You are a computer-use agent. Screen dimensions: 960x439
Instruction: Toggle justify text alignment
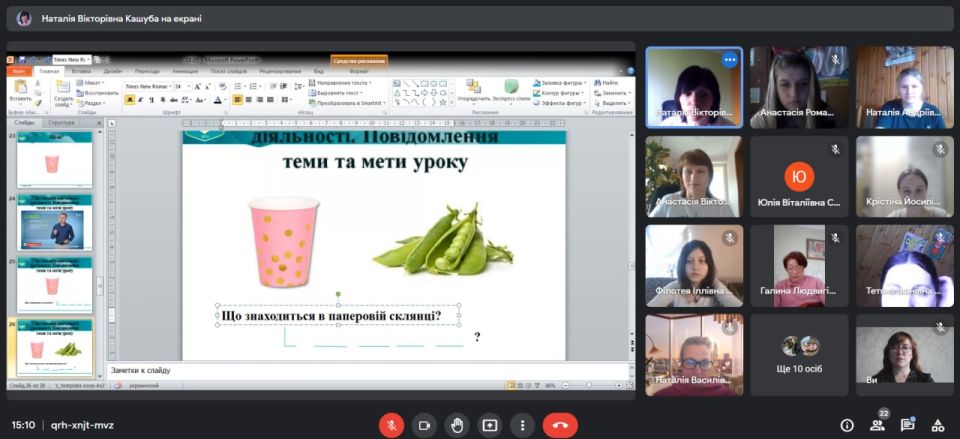270,100
